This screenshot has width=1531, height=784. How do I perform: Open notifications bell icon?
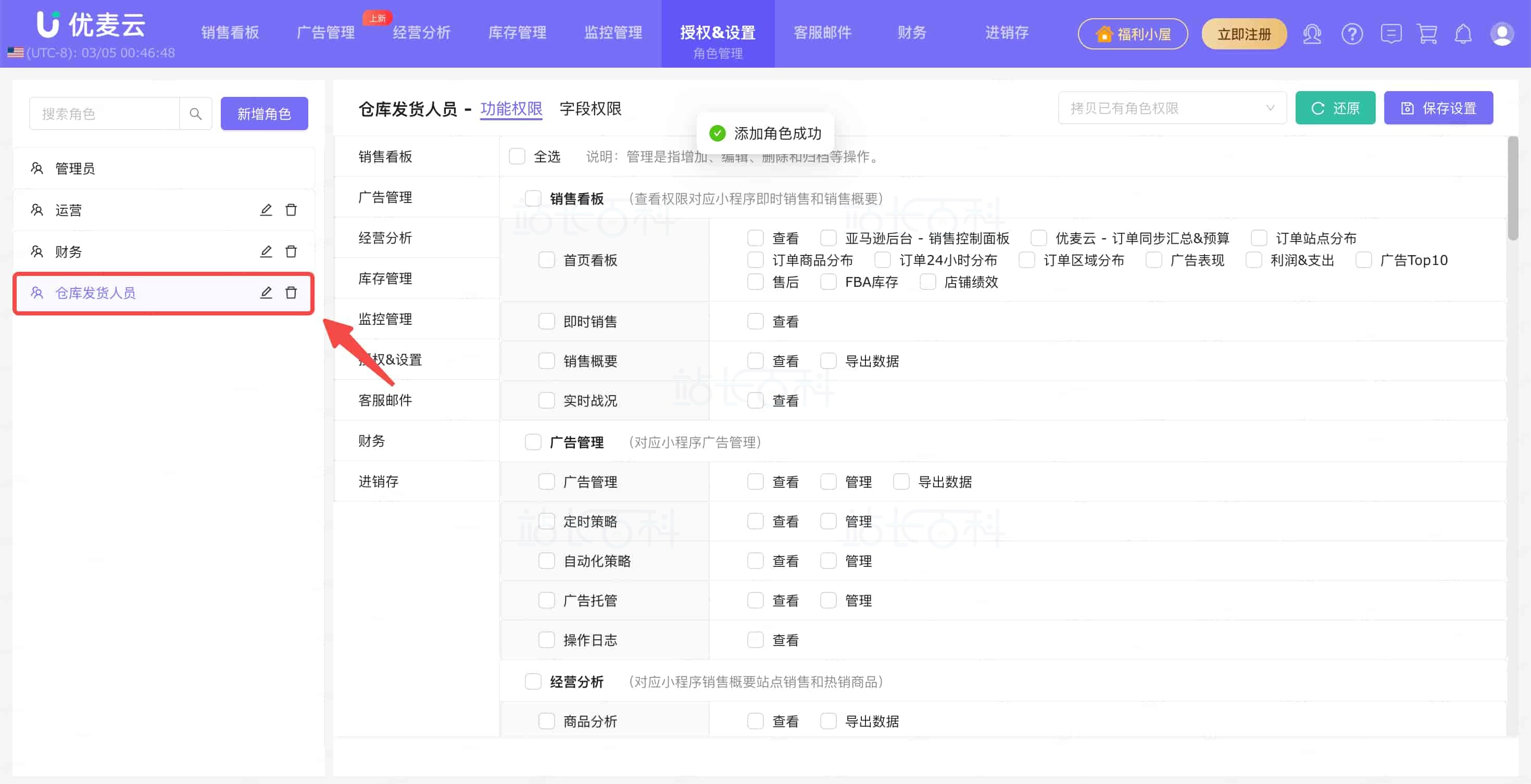[1463, 34]
